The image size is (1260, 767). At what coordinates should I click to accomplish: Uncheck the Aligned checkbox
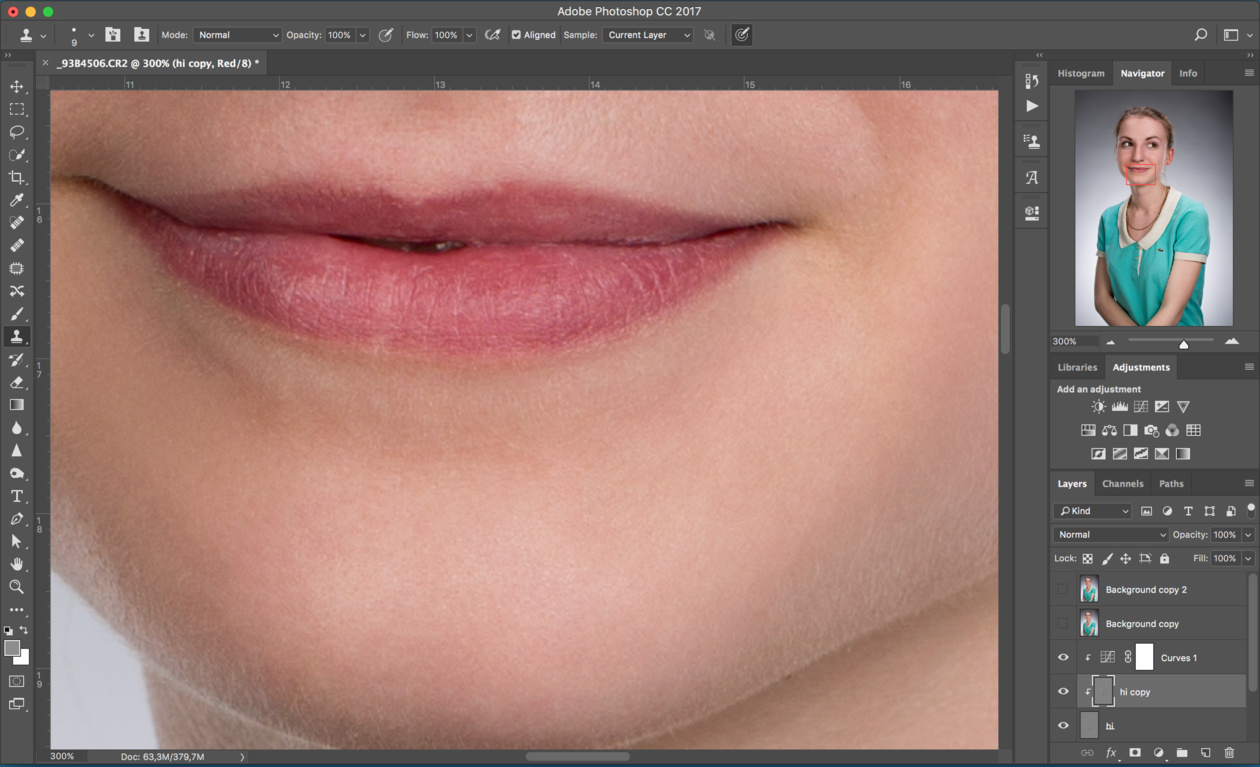[516, 35]
